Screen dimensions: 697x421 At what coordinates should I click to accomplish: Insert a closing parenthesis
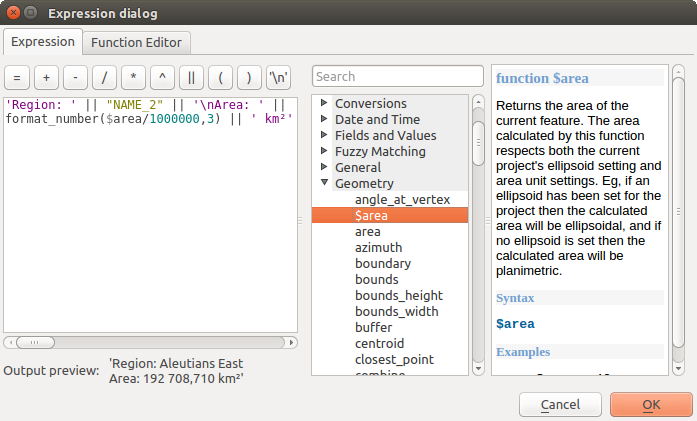click(x=249, y=77)
